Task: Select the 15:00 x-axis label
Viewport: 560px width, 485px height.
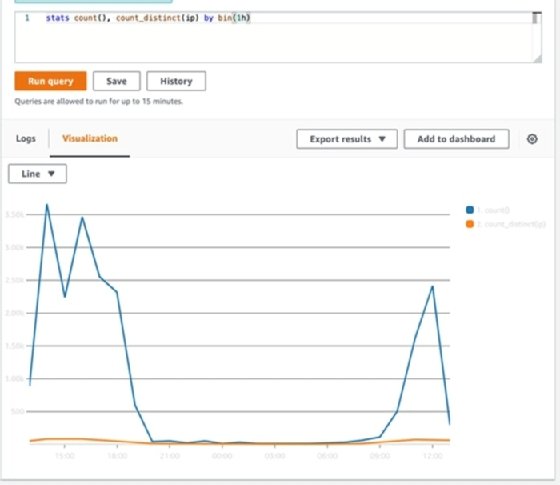Action: [x=65, y=456]
